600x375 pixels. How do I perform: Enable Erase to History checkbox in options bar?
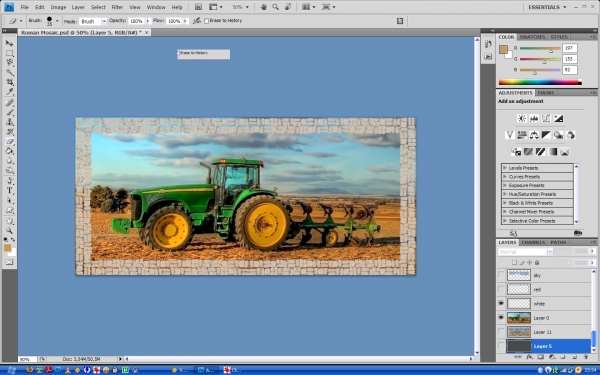207,21
